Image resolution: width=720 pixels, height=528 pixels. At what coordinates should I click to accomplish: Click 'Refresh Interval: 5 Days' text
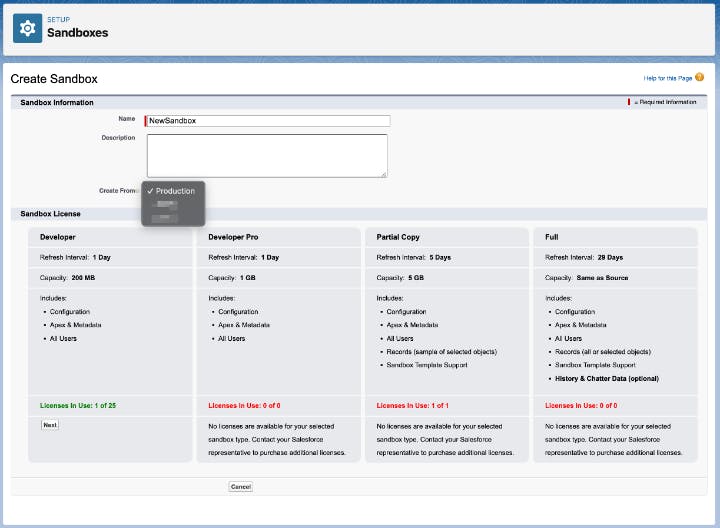[x=414, y=258]
